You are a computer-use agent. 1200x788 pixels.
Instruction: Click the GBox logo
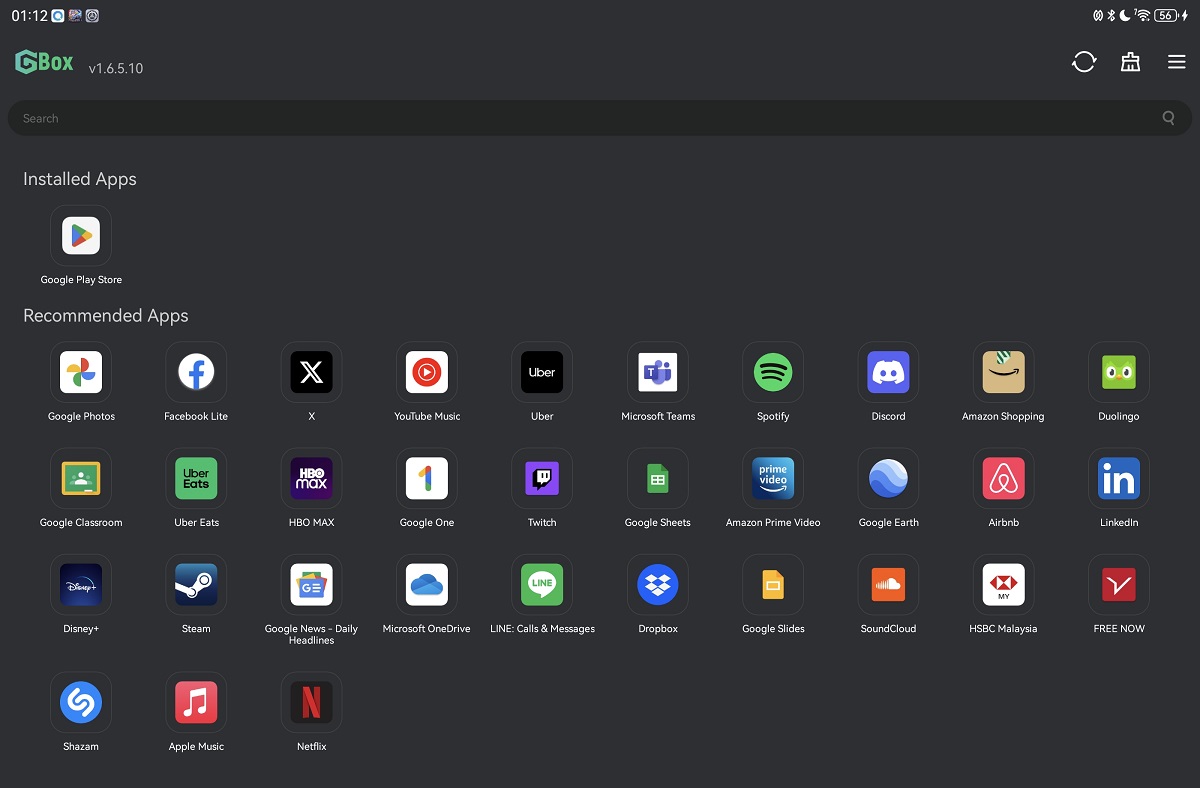pos(44,62)
